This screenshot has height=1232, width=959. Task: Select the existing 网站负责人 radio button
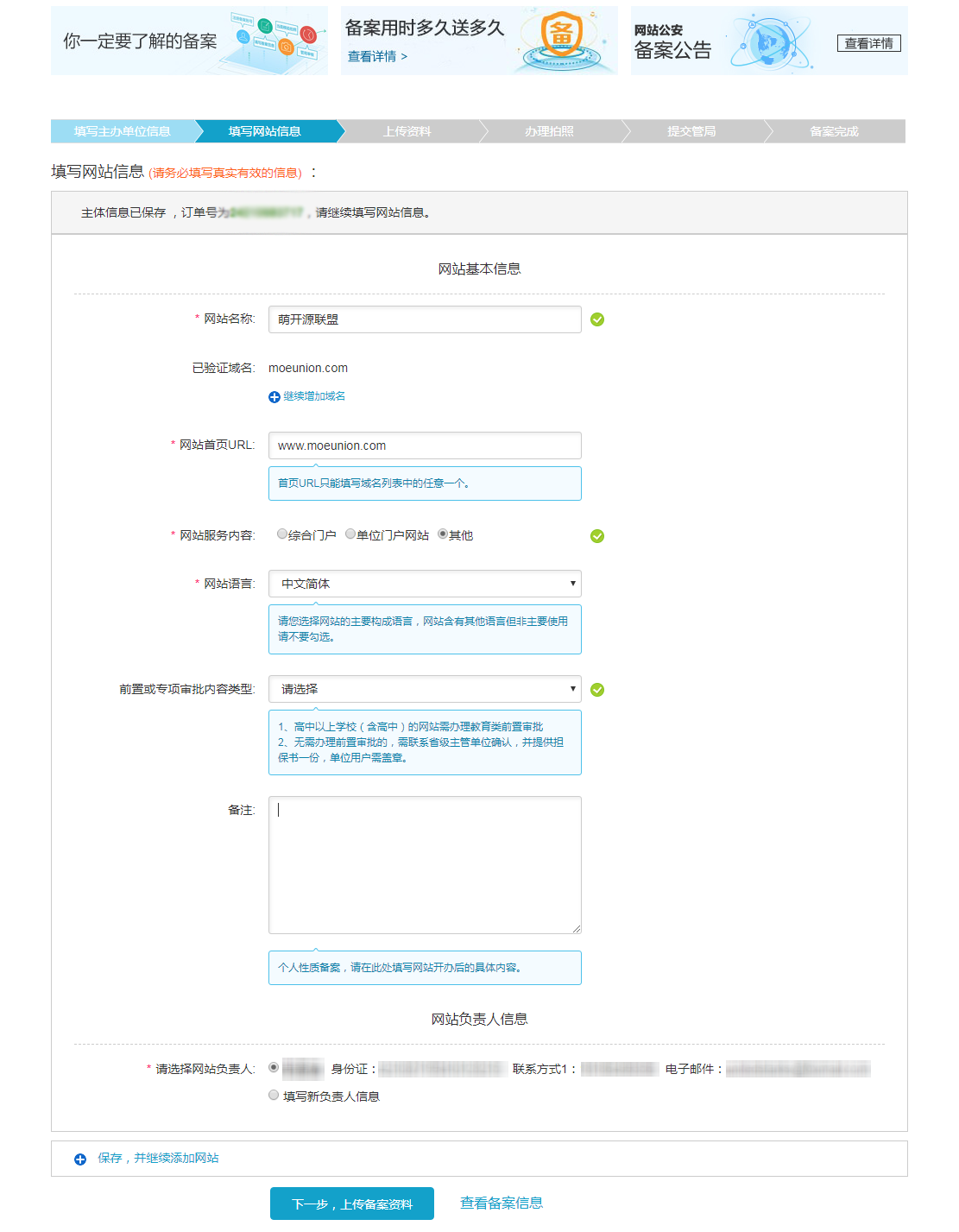(x=274, y=1068)
